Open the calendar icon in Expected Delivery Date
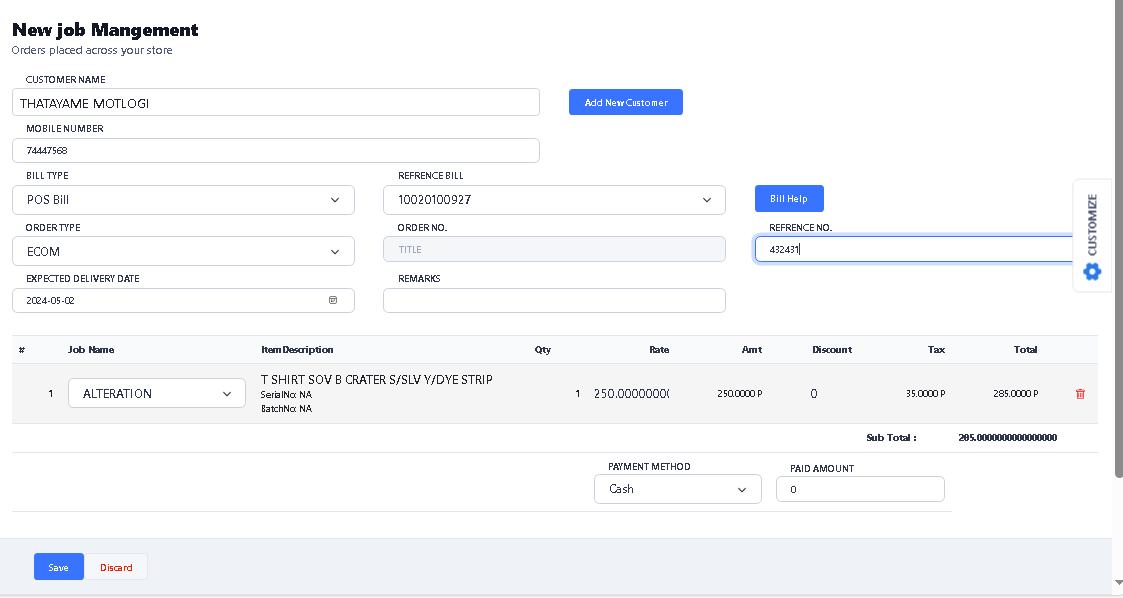Viewport: 1123px width, 598px height. pos(333,300)
